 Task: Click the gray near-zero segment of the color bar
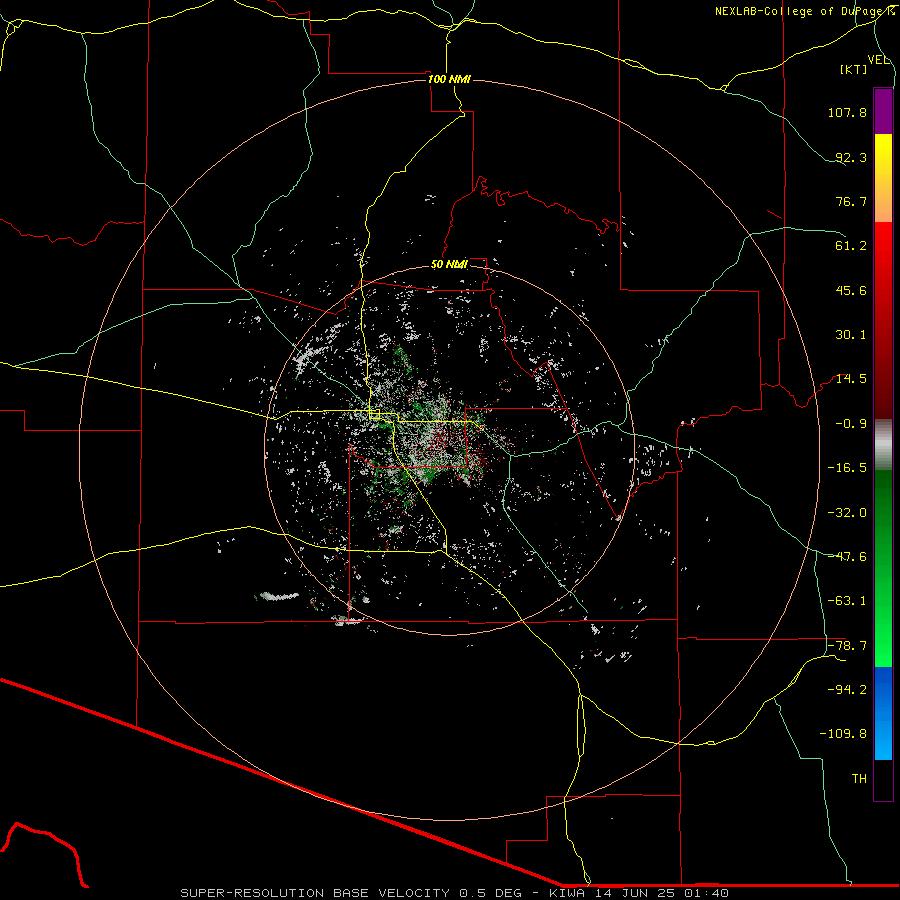[883, 445]
